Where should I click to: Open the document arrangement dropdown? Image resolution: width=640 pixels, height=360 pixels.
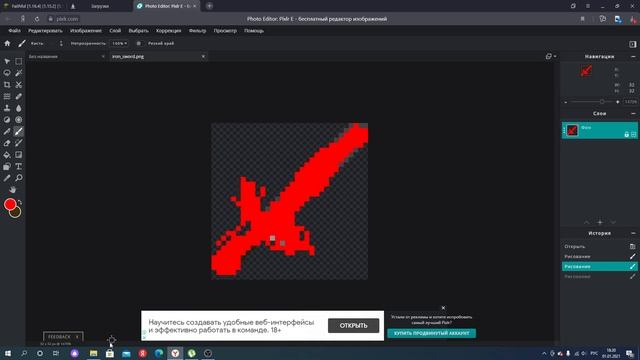pos(551,56)
